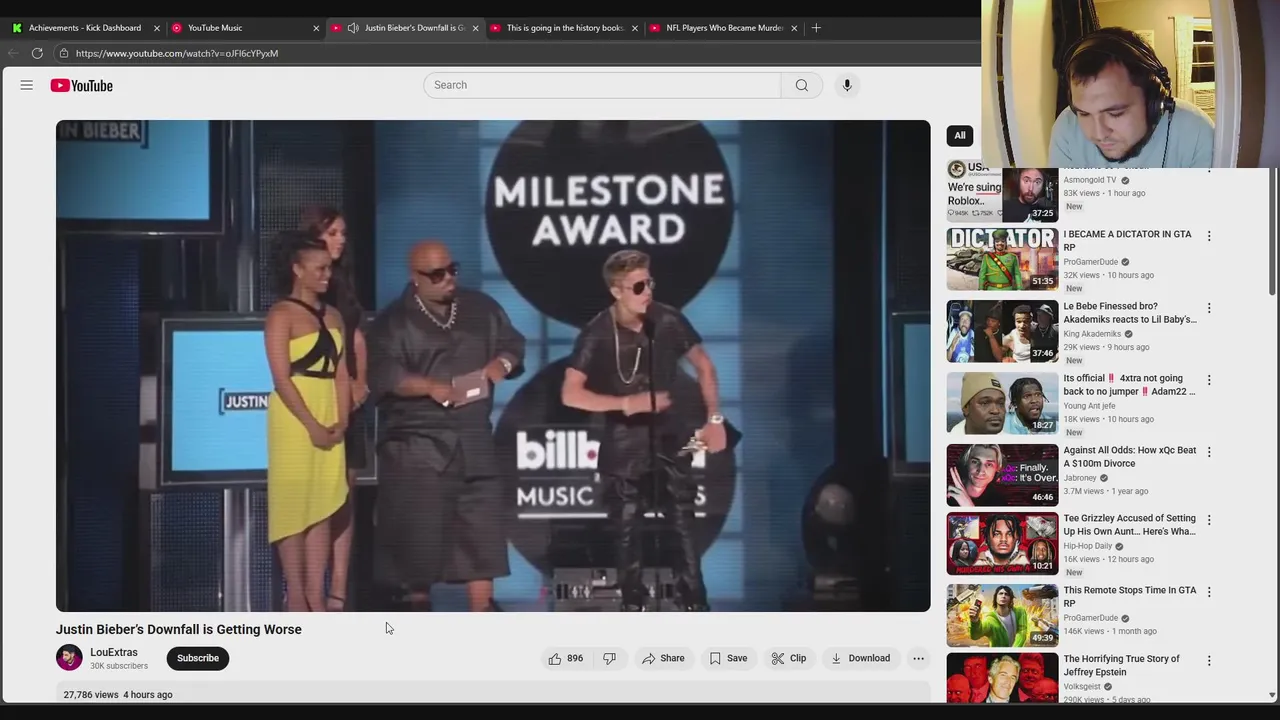Open options menu for 4xtra no jumper video
This screenshot has width=1280, height=720.
point(1209,380)
